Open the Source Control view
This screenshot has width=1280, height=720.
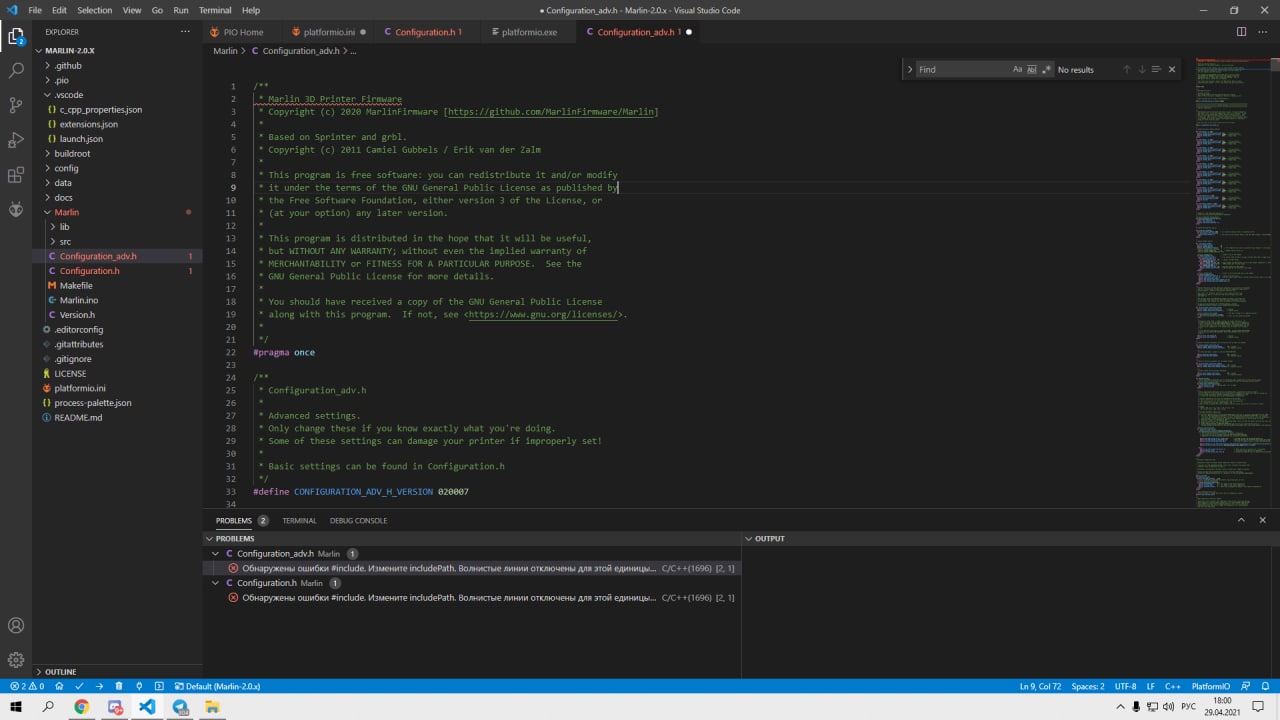click(16, 105)
